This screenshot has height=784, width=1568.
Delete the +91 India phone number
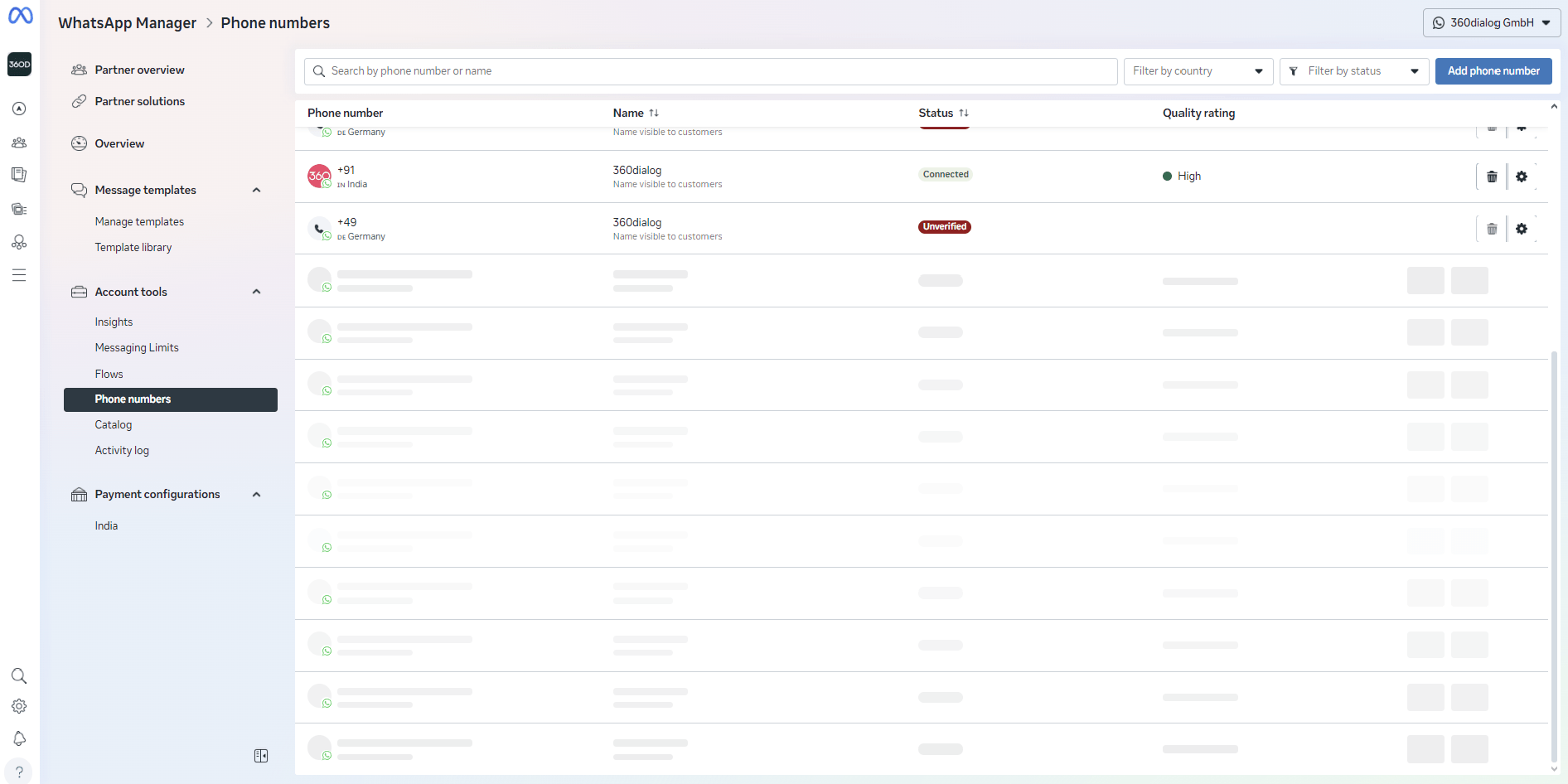[x=1492, y=177]
